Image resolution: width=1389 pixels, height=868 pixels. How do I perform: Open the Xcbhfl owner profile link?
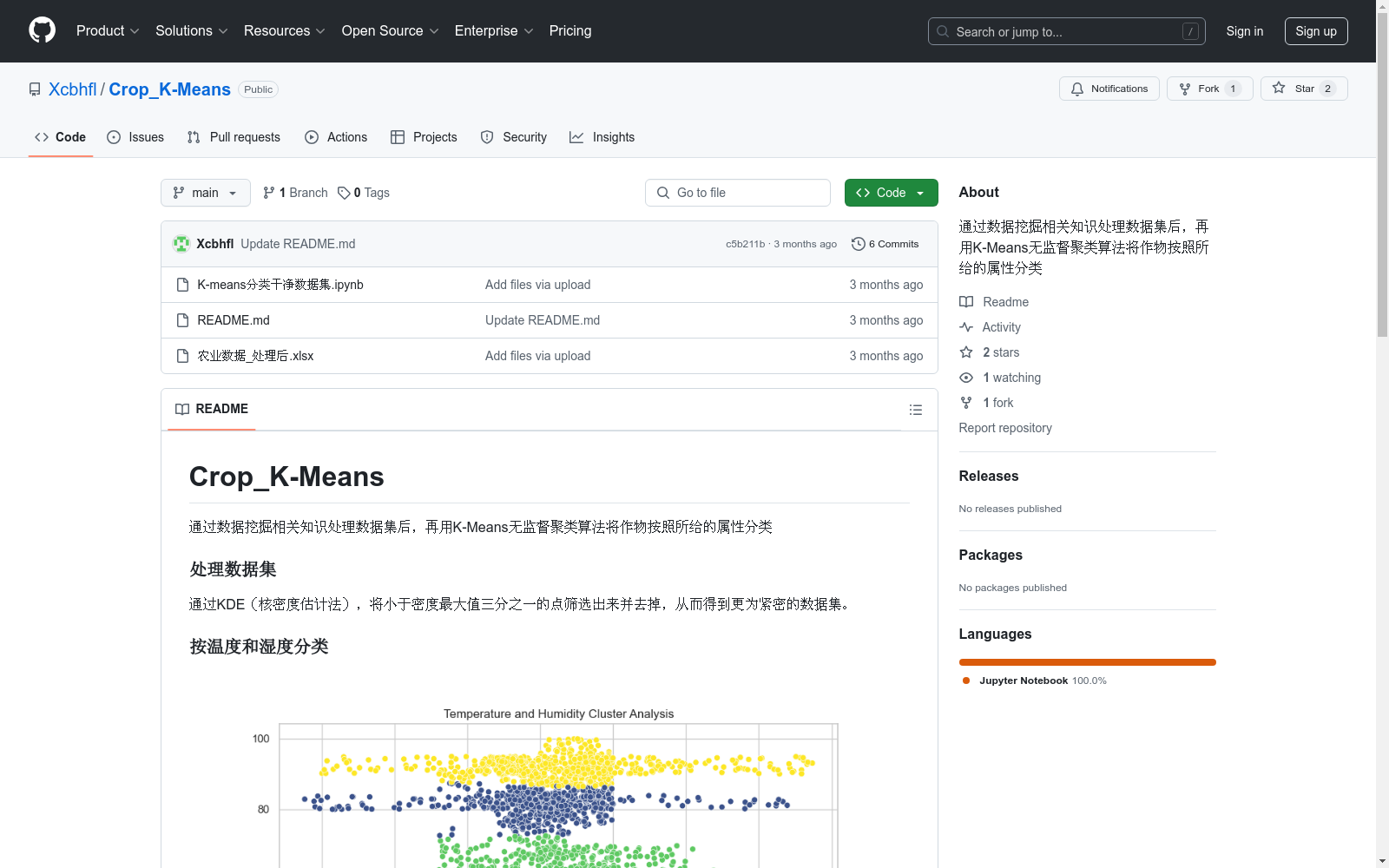coord(73,89)
